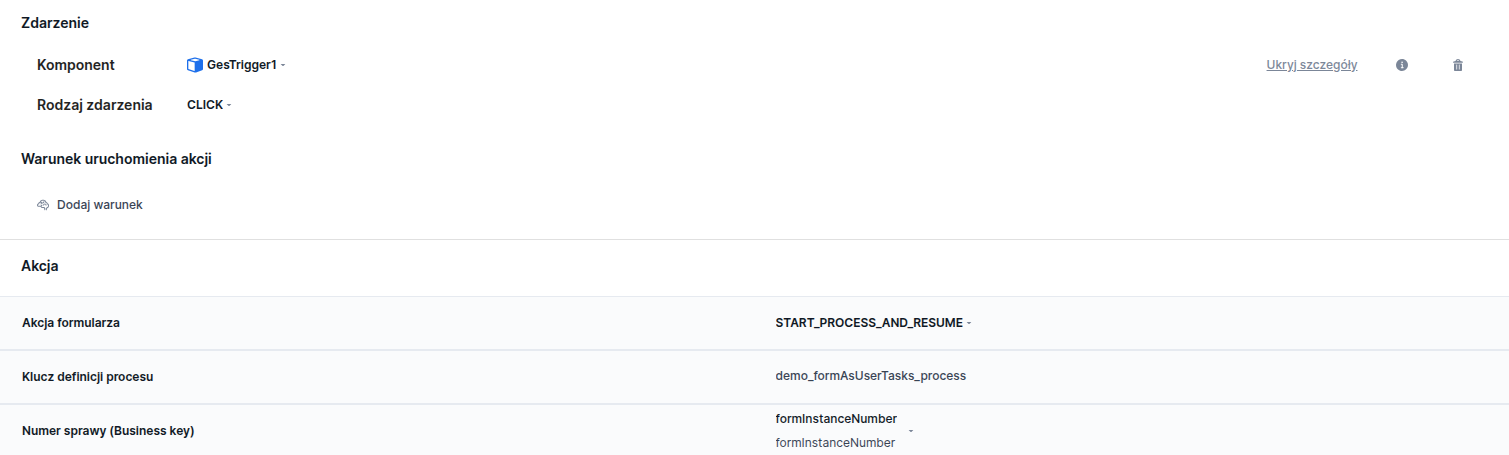Click the Komponent label
This screenshot has height=455, width=1509.
76,65
